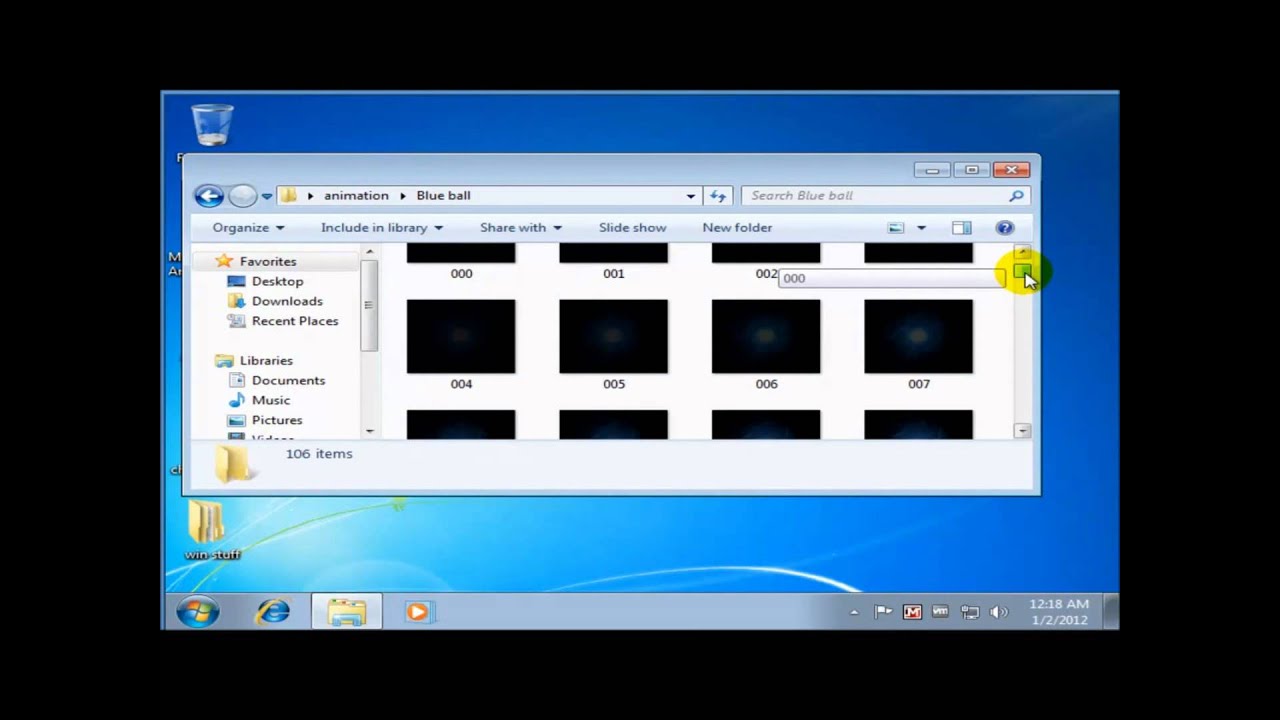
Task: Expand the views options dropdown arrow
Action: [921, 228]
